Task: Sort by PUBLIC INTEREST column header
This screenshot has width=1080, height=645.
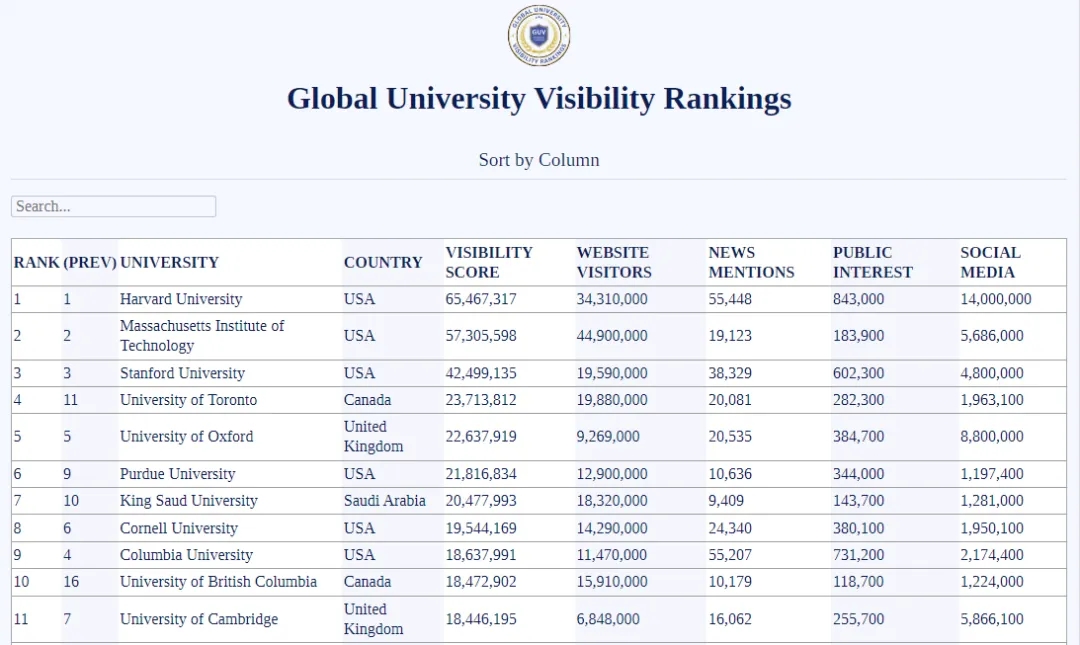Action: tap(872, 262)
